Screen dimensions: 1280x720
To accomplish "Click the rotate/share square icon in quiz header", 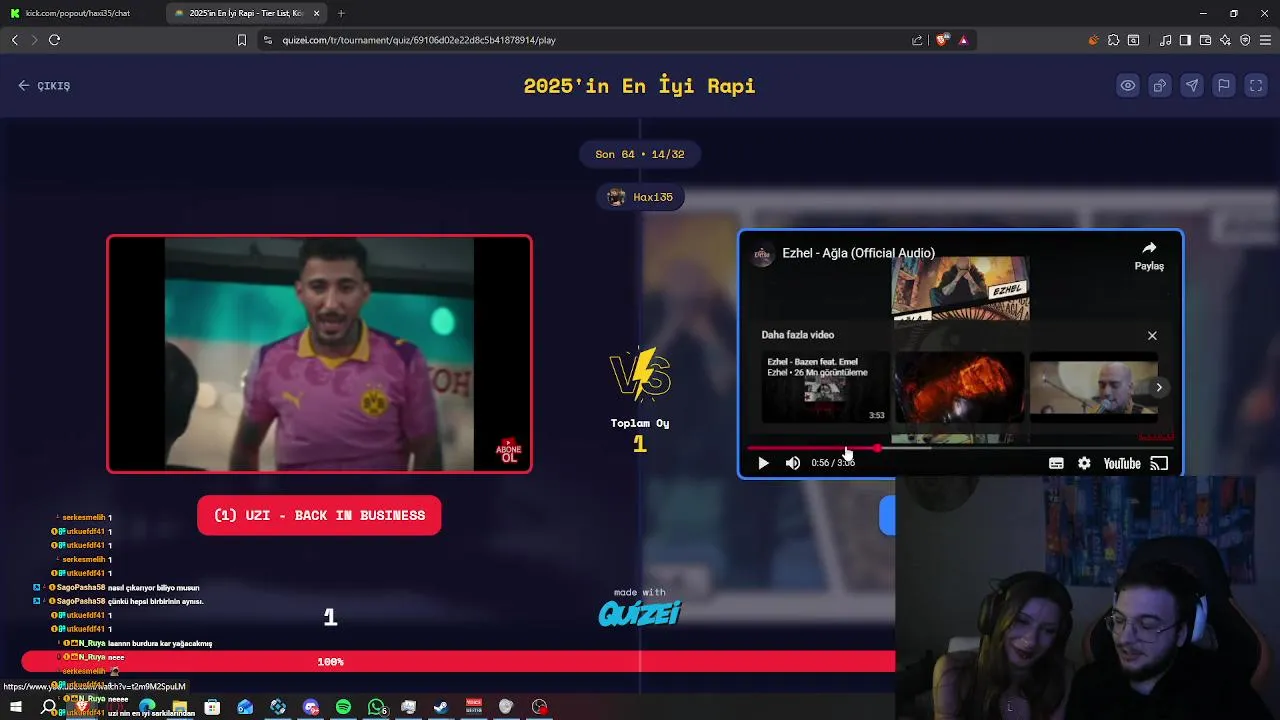I will point(1160,86).
